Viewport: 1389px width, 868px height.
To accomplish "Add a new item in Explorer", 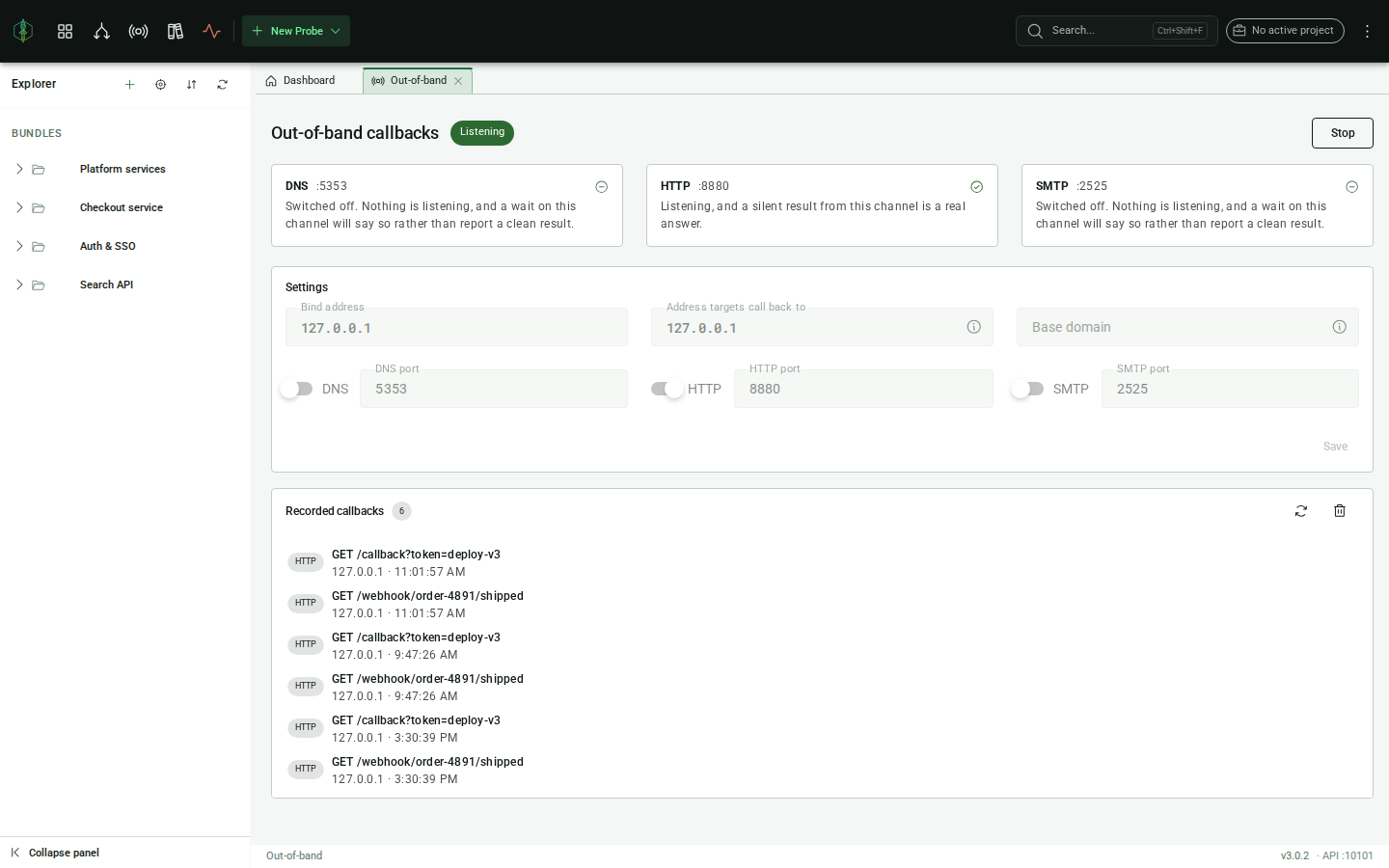I will pyautogui.click(x=129, y=85).
